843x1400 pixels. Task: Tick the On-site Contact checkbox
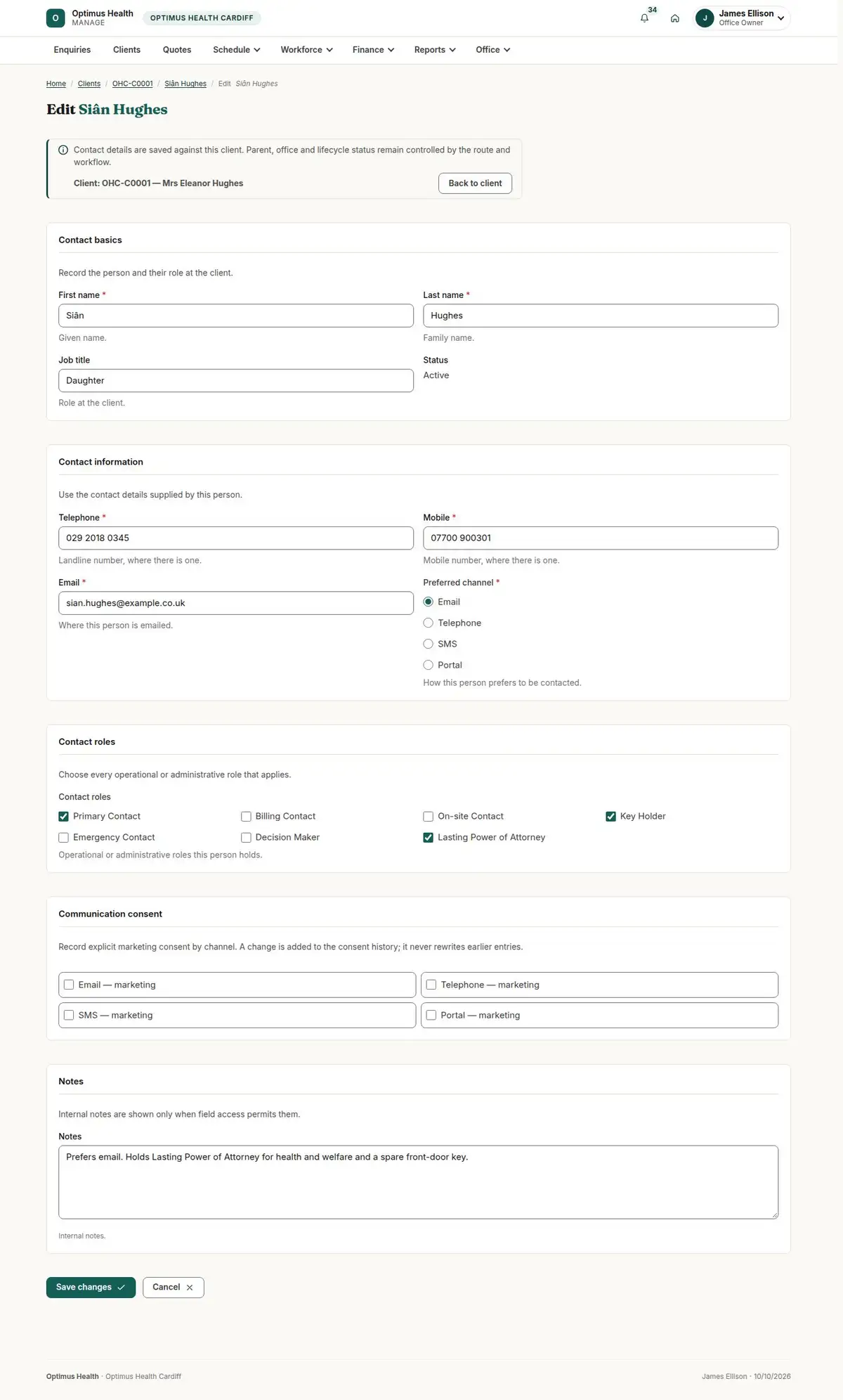(428, 817)
